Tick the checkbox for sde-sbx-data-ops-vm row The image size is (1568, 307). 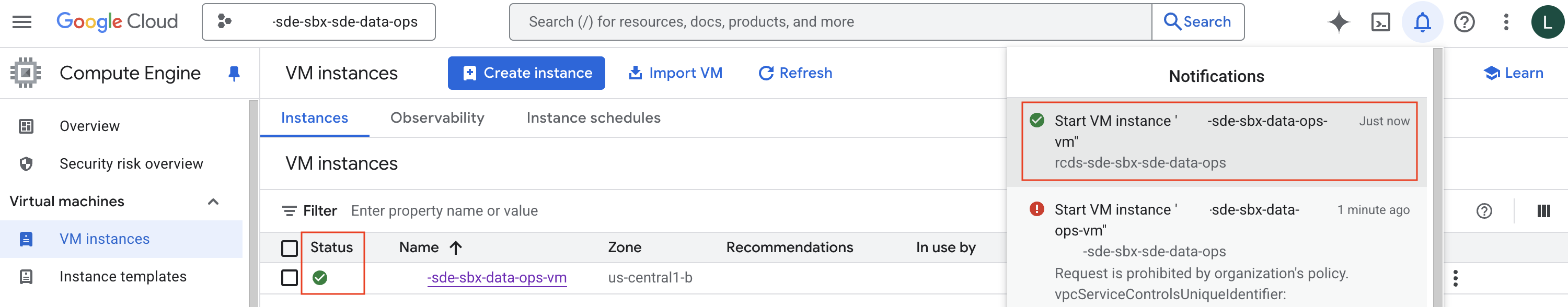(290, 278)
